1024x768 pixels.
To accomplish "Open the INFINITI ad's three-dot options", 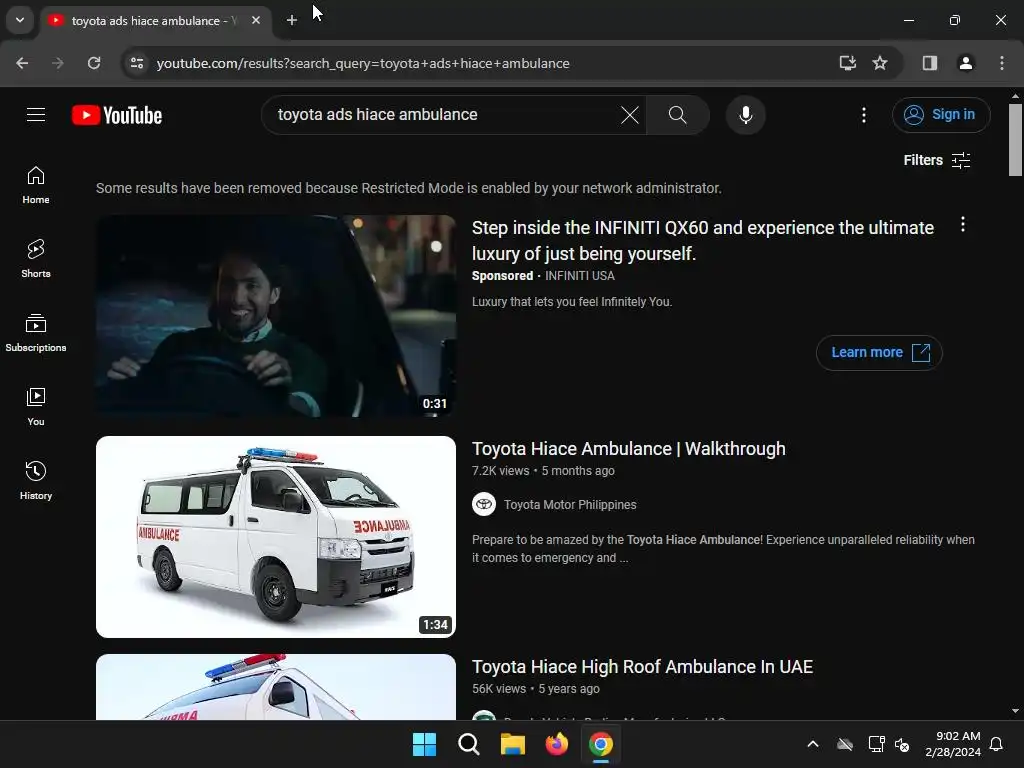I will [x=962, y=225].
